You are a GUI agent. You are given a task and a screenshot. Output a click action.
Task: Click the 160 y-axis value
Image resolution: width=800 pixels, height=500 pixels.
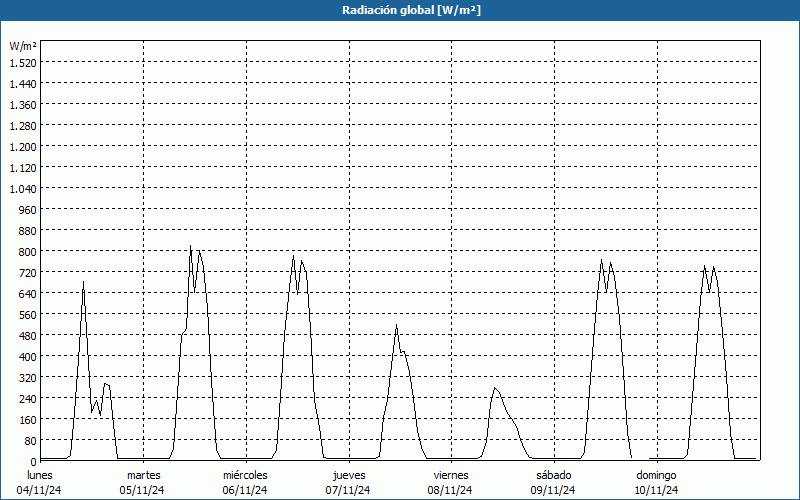click(28, 420)
